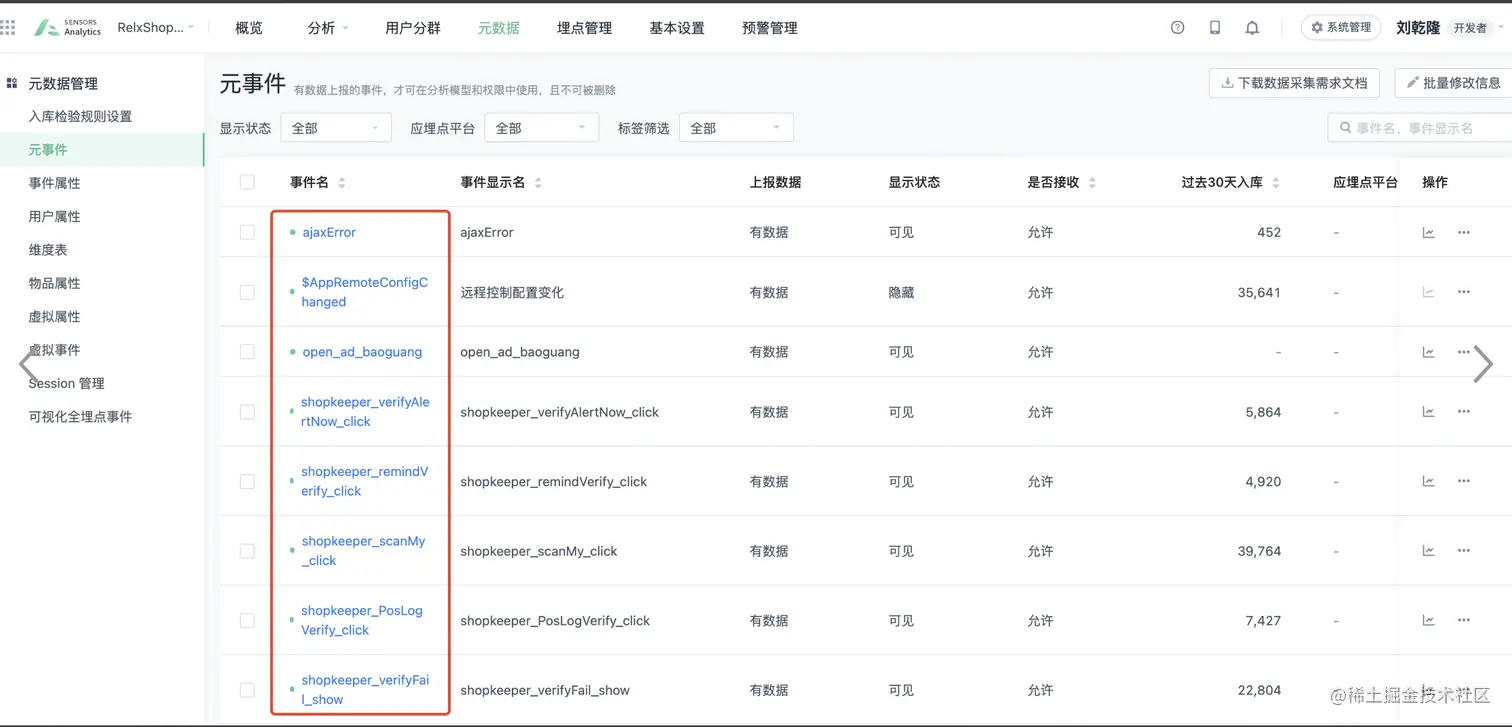1512x727 pixels.
Task: Check the $AppRemoteConfigChanged row checkbox
Action: click(x=247, y=292)
